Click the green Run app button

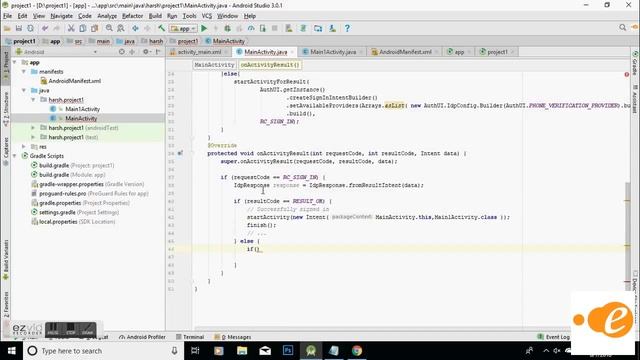pos(204,28)
